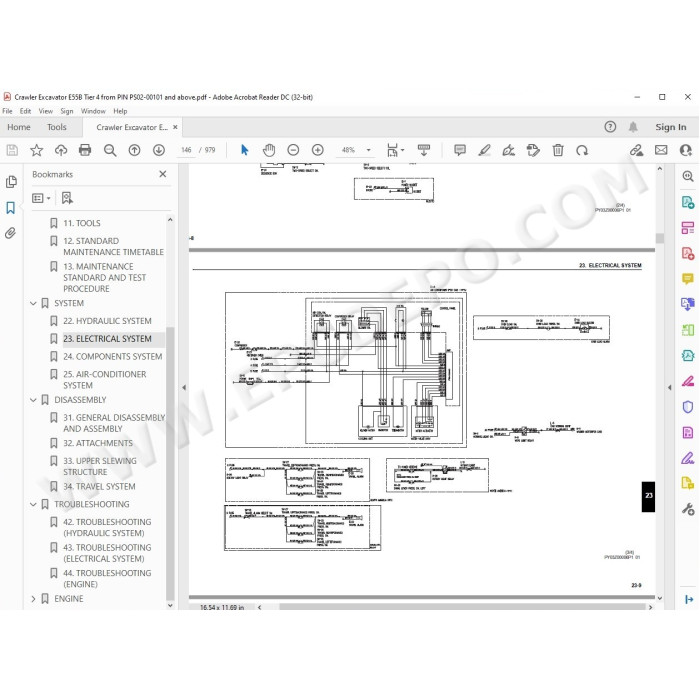Viewport: 700px width, 700px height.
Task: Click the bookmarks panel scrollbar
Action: 170,463
